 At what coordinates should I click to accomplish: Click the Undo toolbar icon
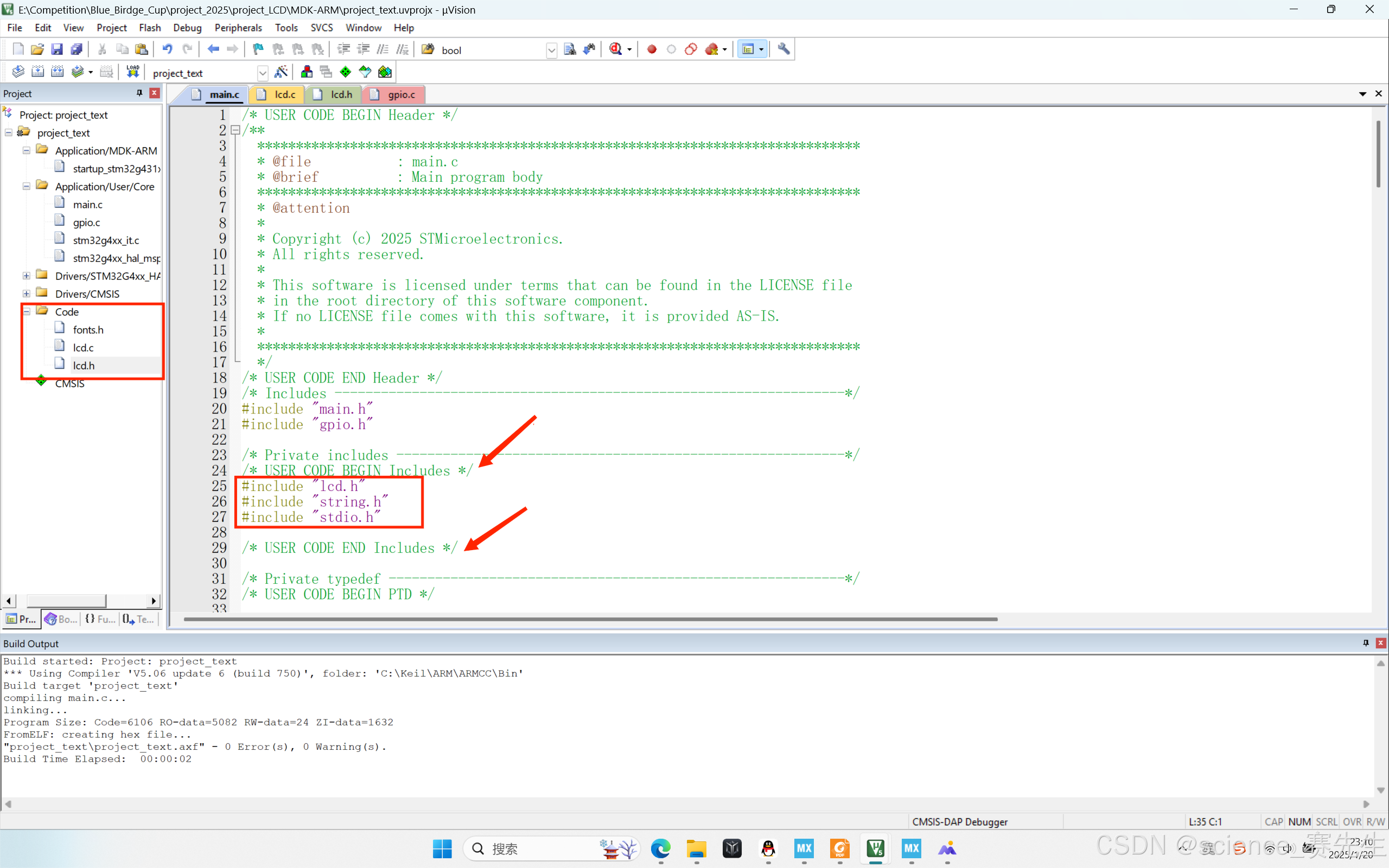(x=167, y=49)
